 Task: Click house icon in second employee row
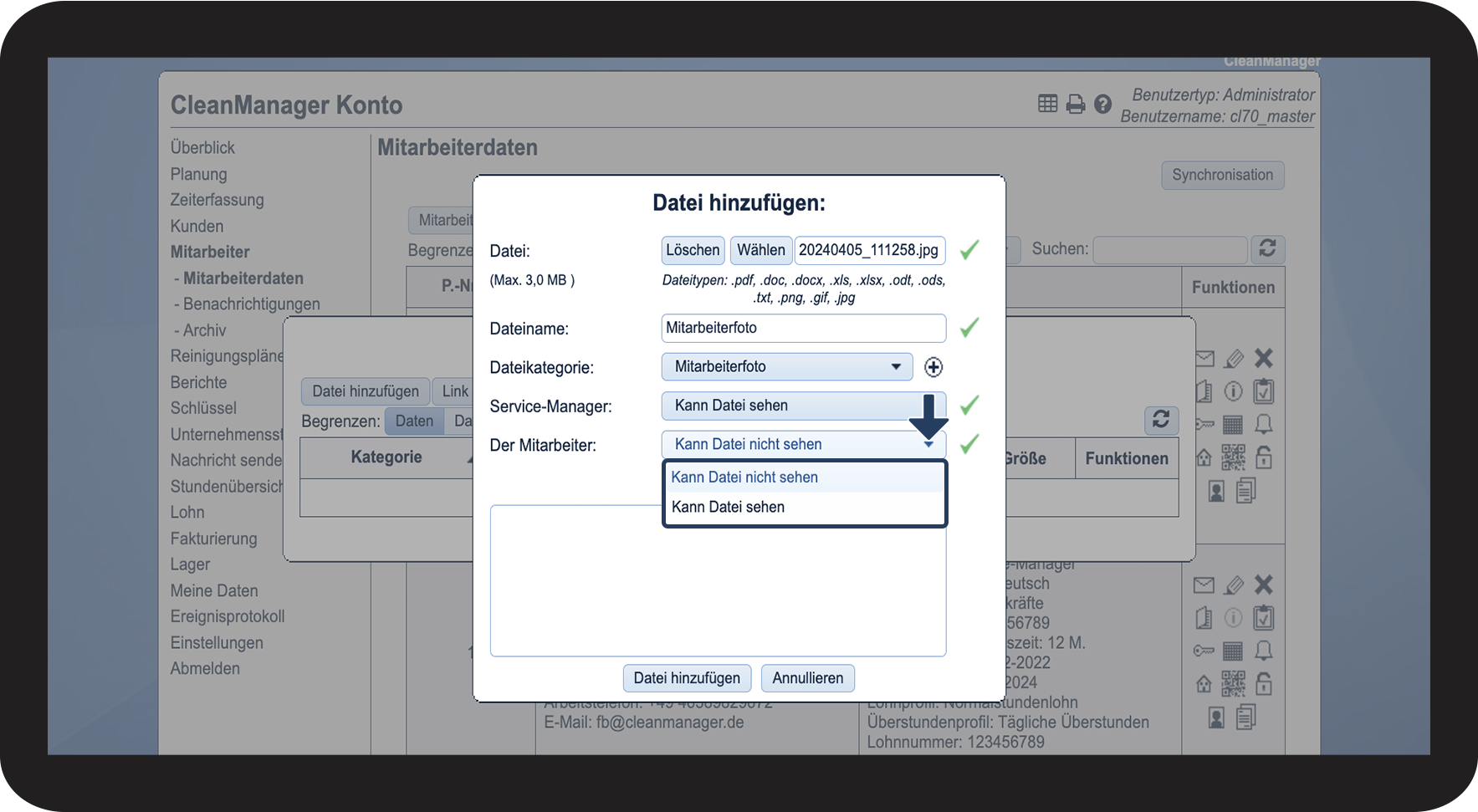pos(1204,684)
